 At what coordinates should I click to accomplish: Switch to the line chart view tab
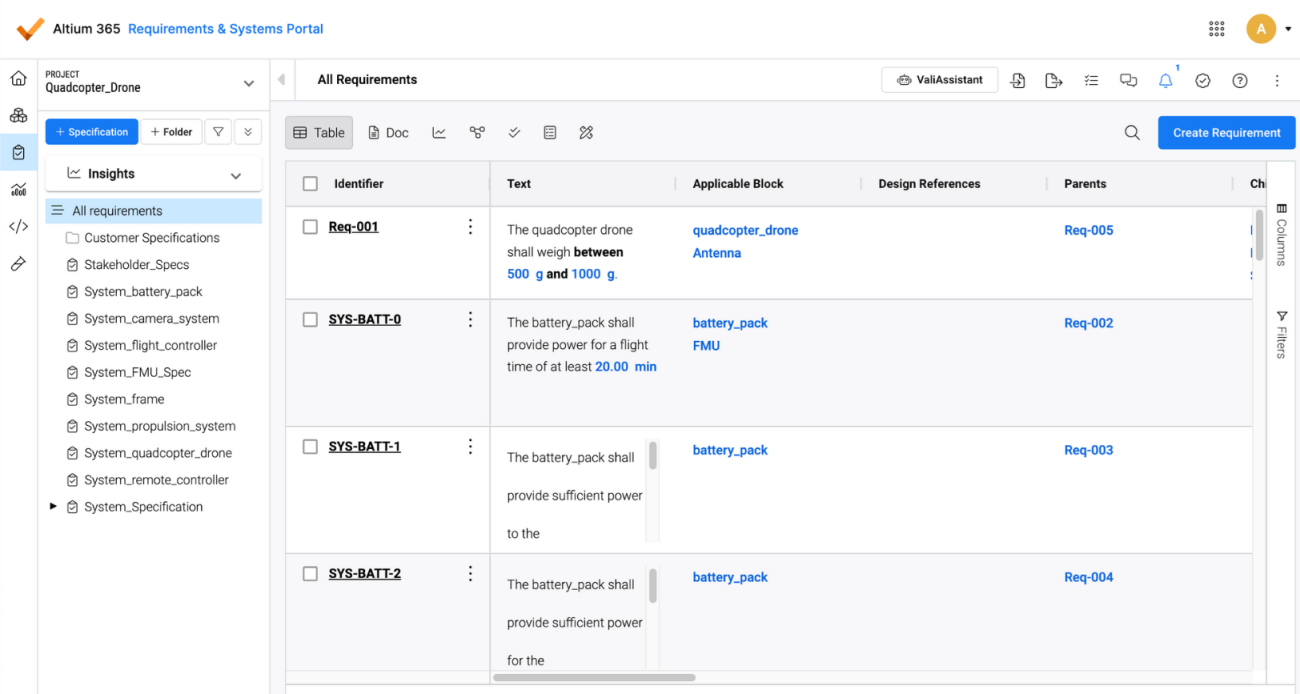coord(439,132)
